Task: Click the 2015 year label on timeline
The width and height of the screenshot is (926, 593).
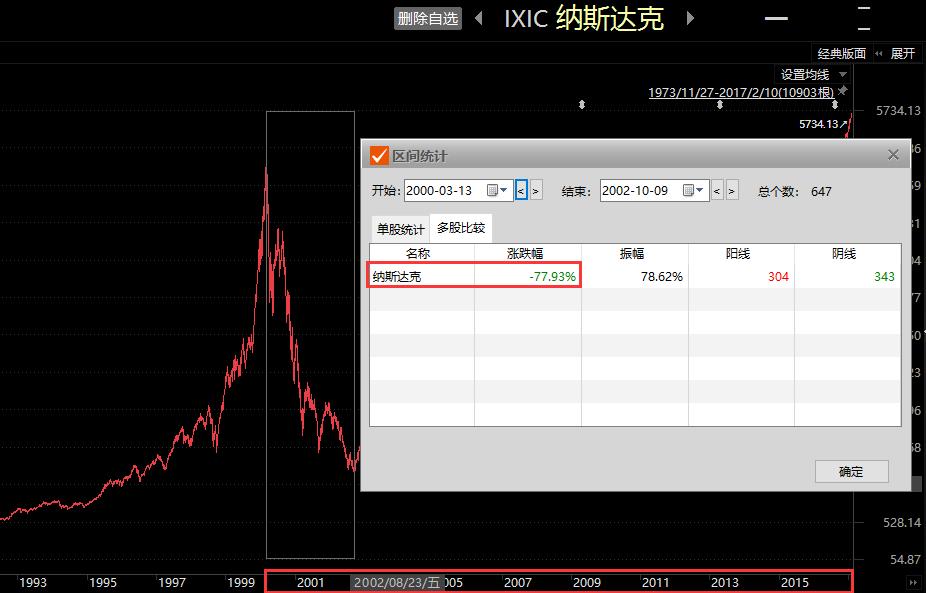Action: pyautogui.click(x=795, y=582)
